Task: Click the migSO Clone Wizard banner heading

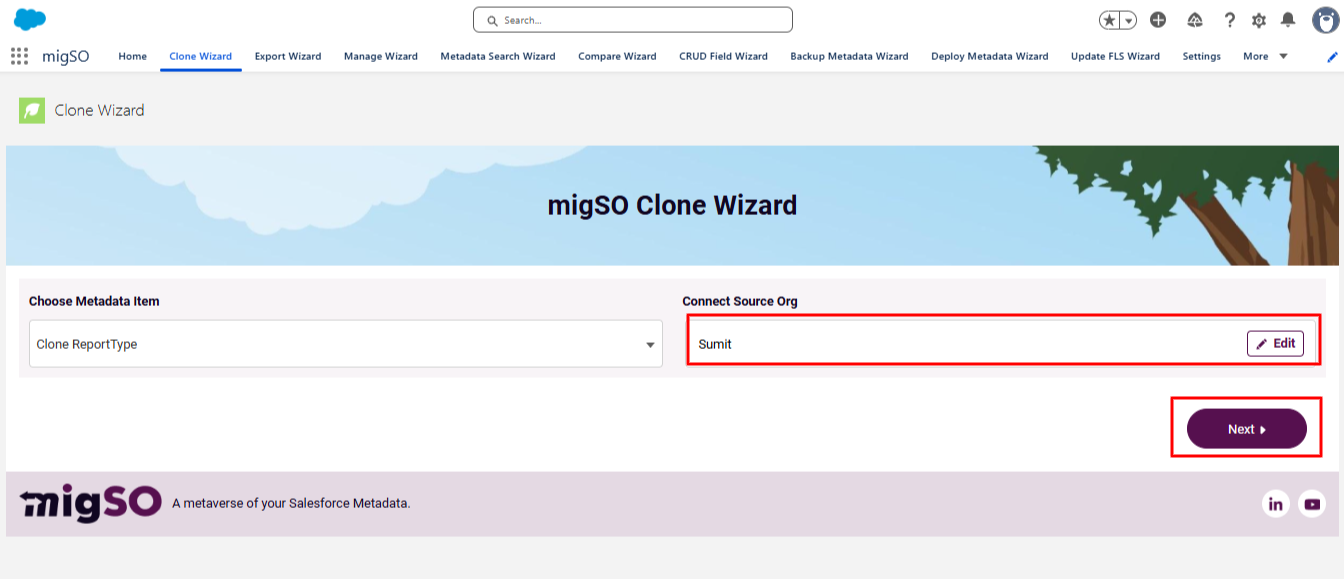Action: point(672,205)
